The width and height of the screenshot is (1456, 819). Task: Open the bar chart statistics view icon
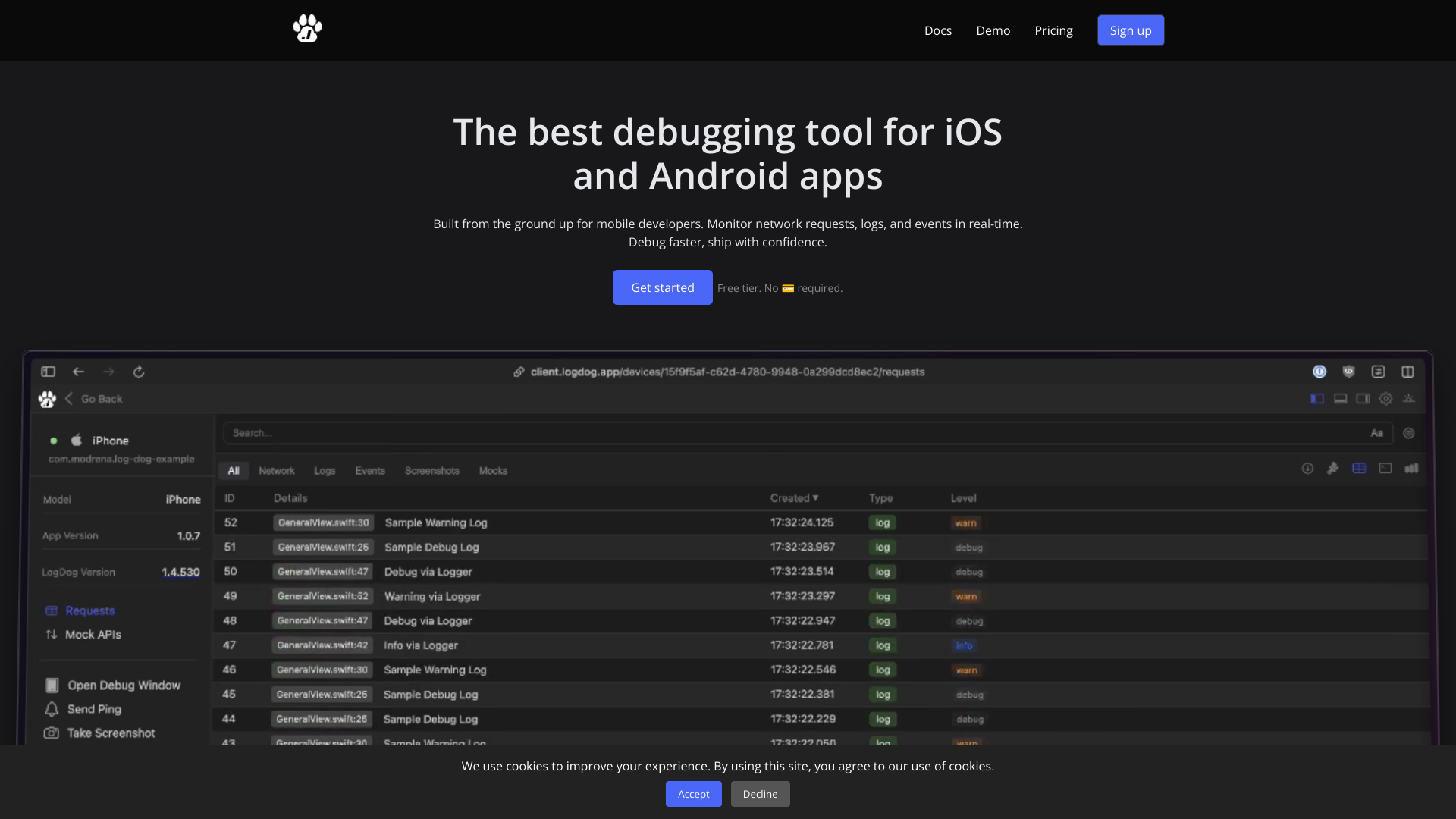tap(1411, 469)
